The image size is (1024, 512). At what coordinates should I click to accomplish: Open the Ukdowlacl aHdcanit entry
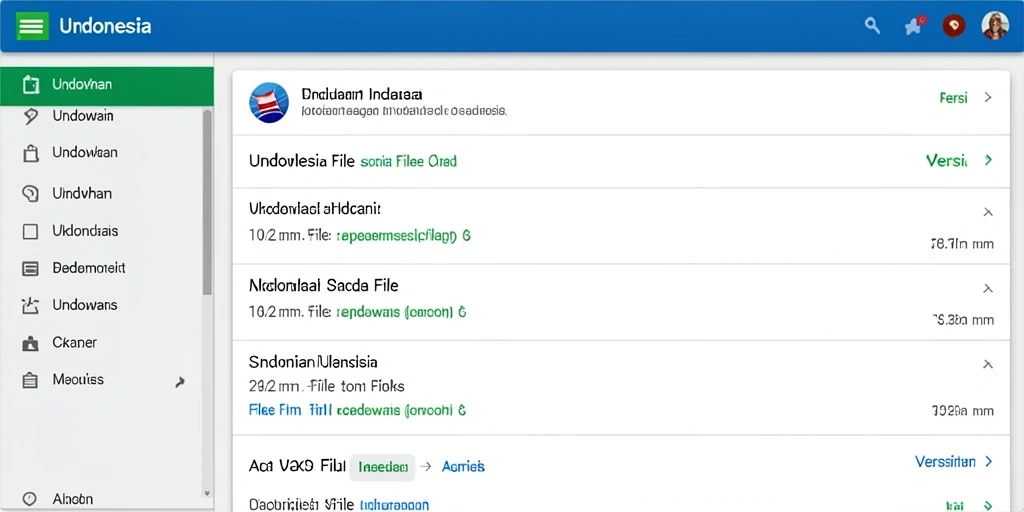coord(315,209)
